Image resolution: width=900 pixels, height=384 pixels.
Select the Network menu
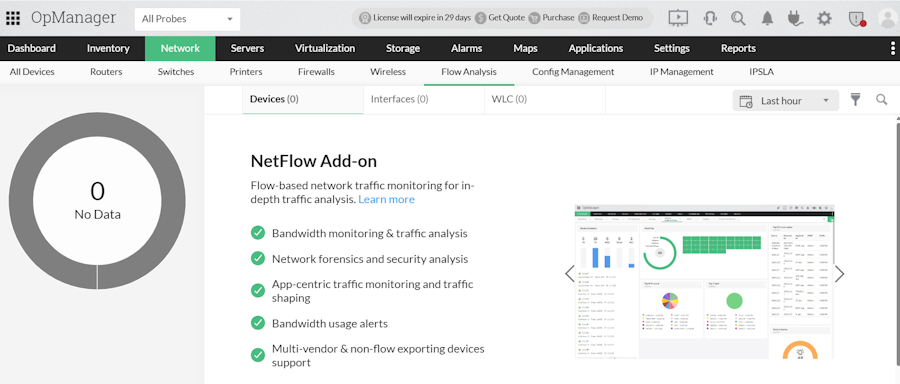(x=180, y=48)
